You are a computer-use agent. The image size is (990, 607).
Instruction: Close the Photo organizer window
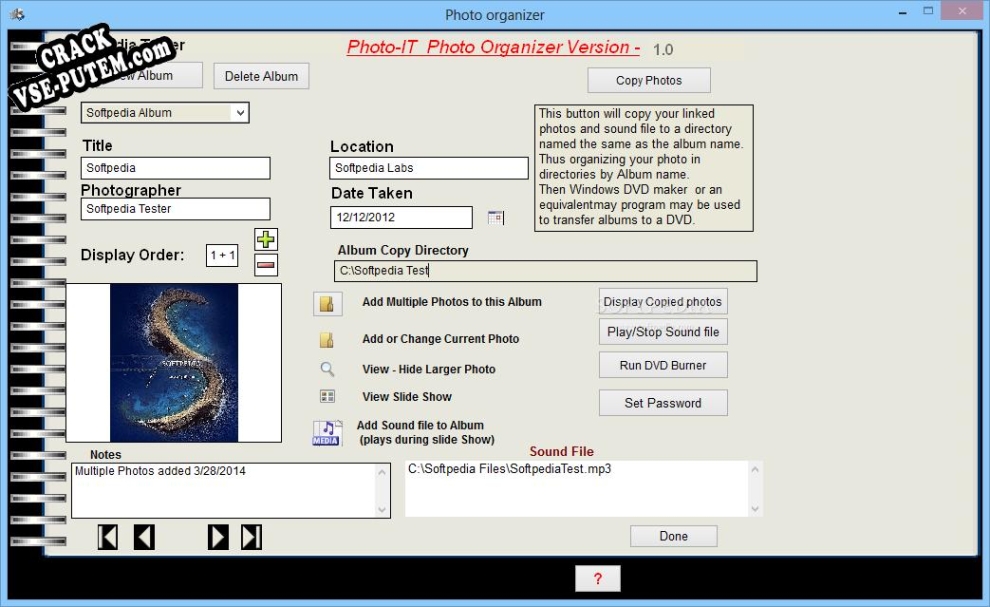(962, 11)
